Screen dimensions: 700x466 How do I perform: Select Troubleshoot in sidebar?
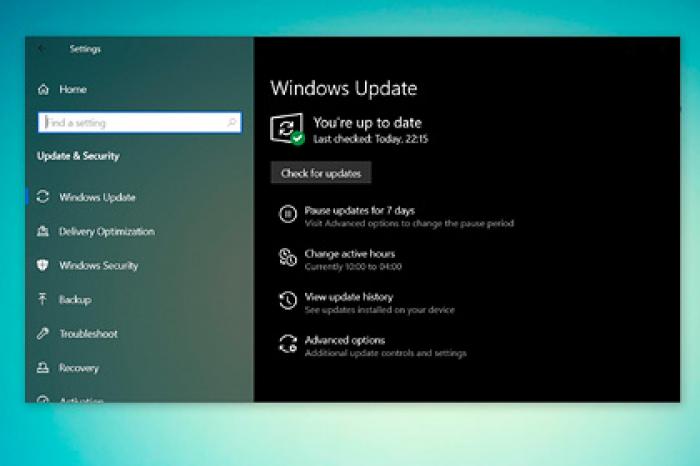point(88,333)
